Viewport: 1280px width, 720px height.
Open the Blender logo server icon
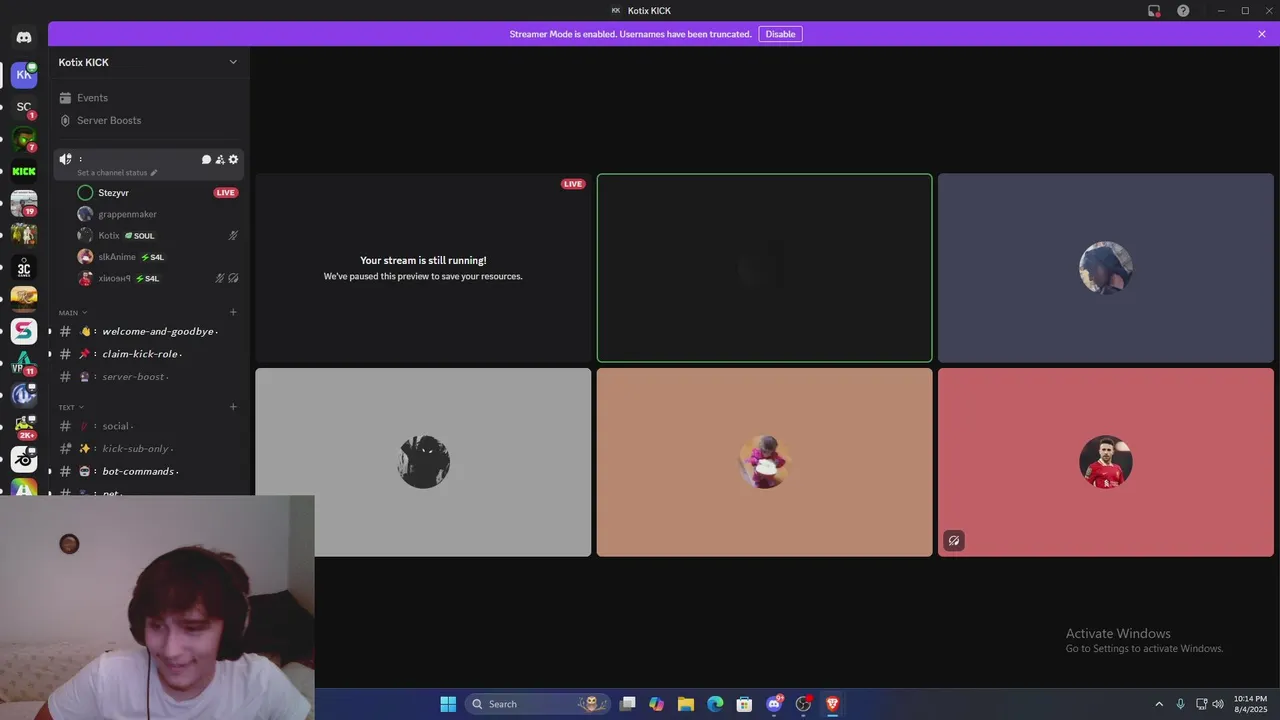click(24, 459)
